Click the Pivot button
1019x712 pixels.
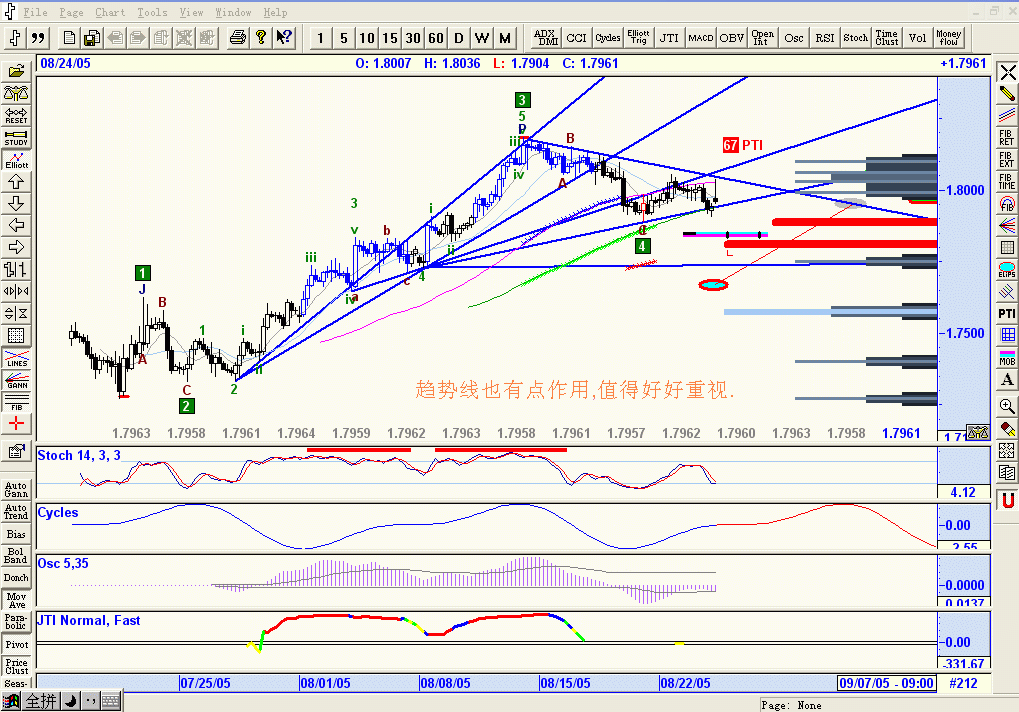click(x=16, y=644)
